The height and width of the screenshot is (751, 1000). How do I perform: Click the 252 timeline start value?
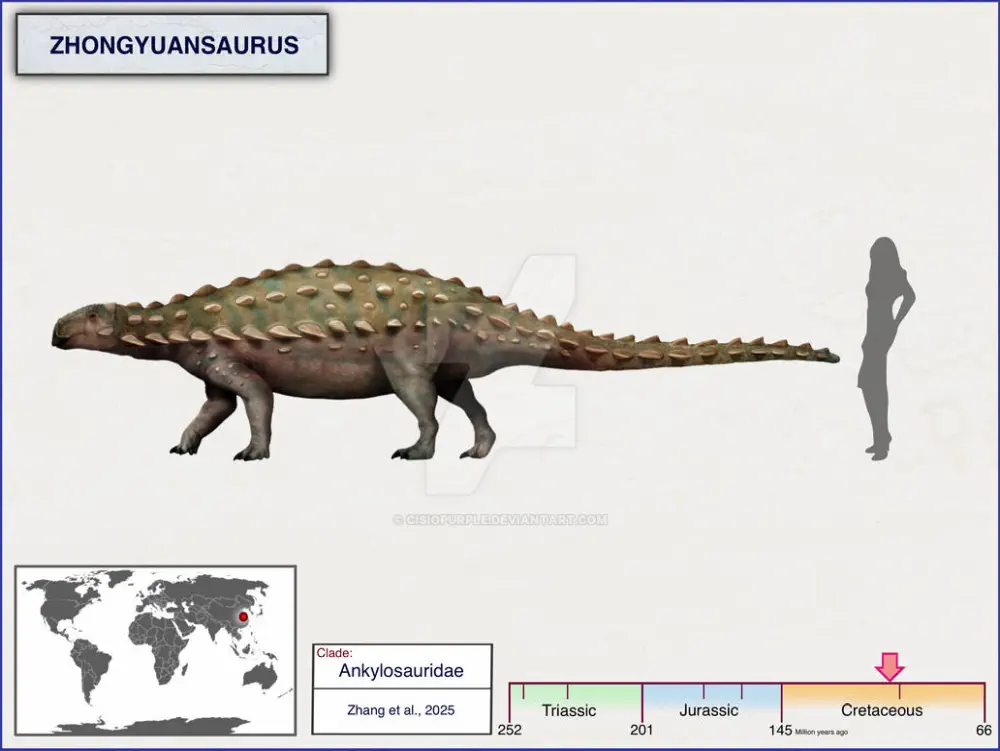[512, 730]
